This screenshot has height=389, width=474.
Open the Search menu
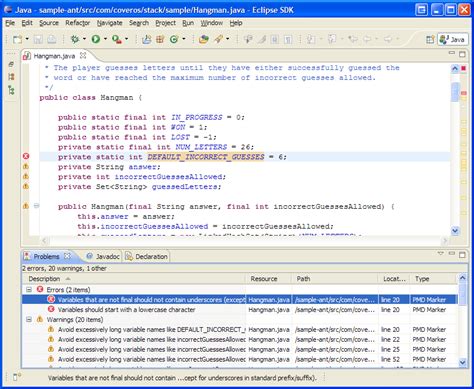coord(139,23)
